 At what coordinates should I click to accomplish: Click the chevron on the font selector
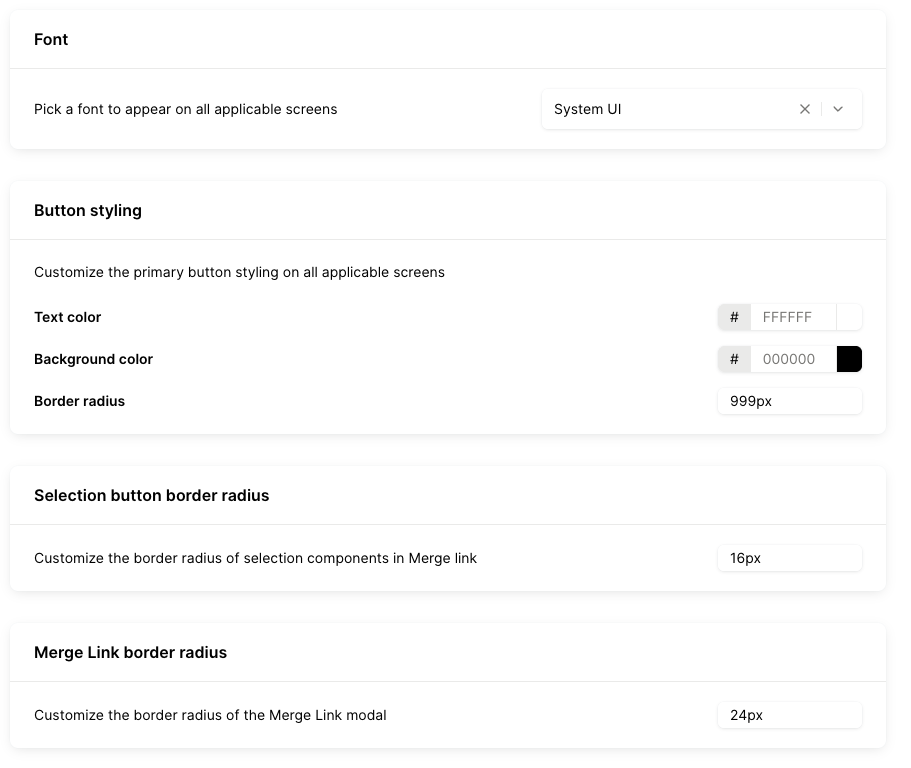click(838, 109)
